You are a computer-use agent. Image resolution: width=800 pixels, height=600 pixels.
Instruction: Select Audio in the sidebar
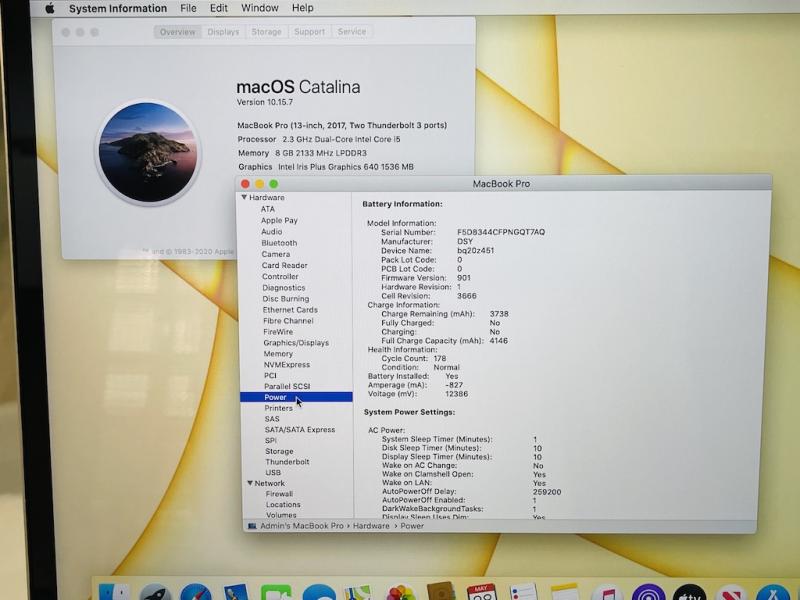271,232
